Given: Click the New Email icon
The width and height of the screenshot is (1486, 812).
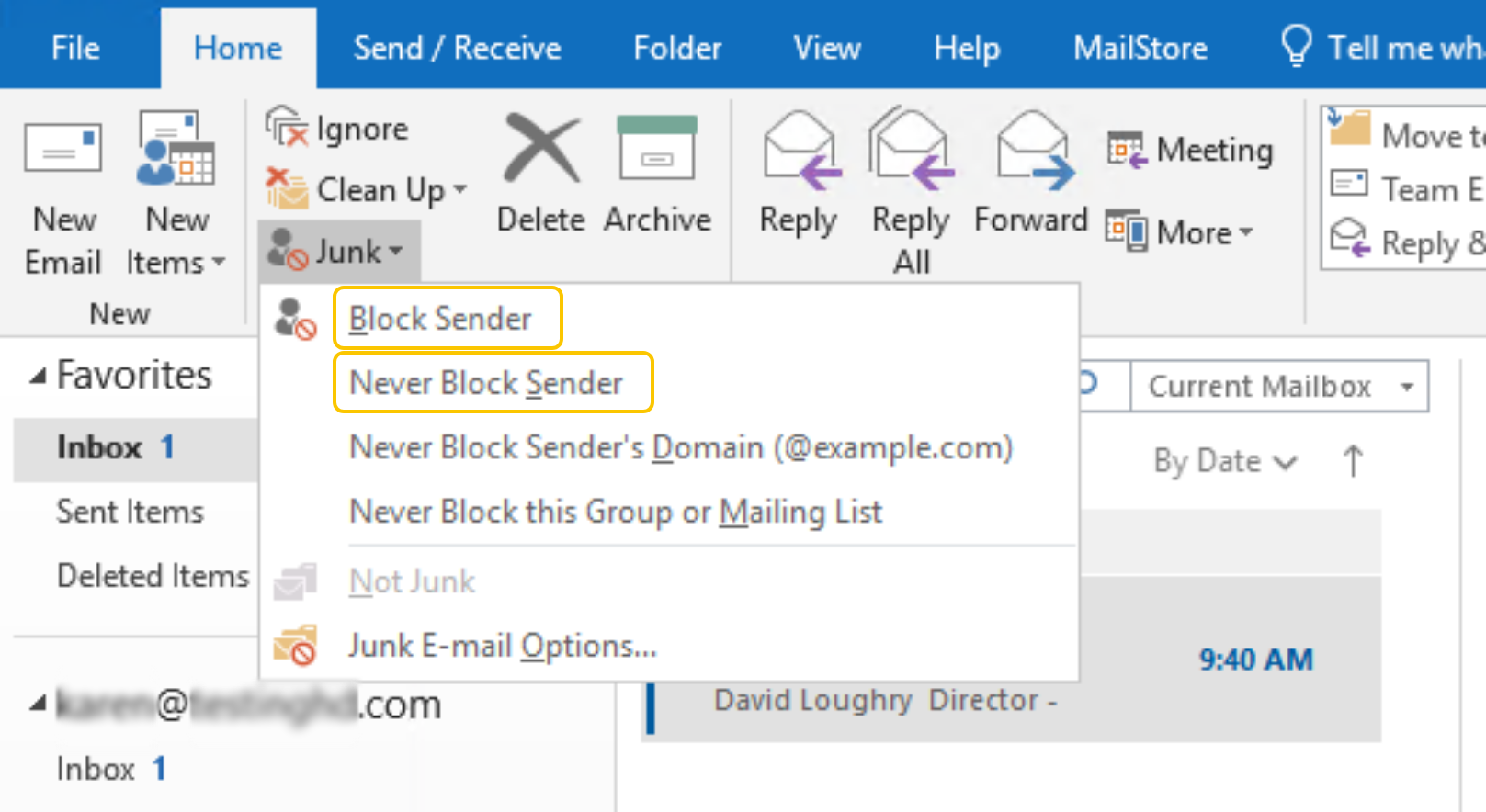Looking at the screenshot, I should 62,151.
